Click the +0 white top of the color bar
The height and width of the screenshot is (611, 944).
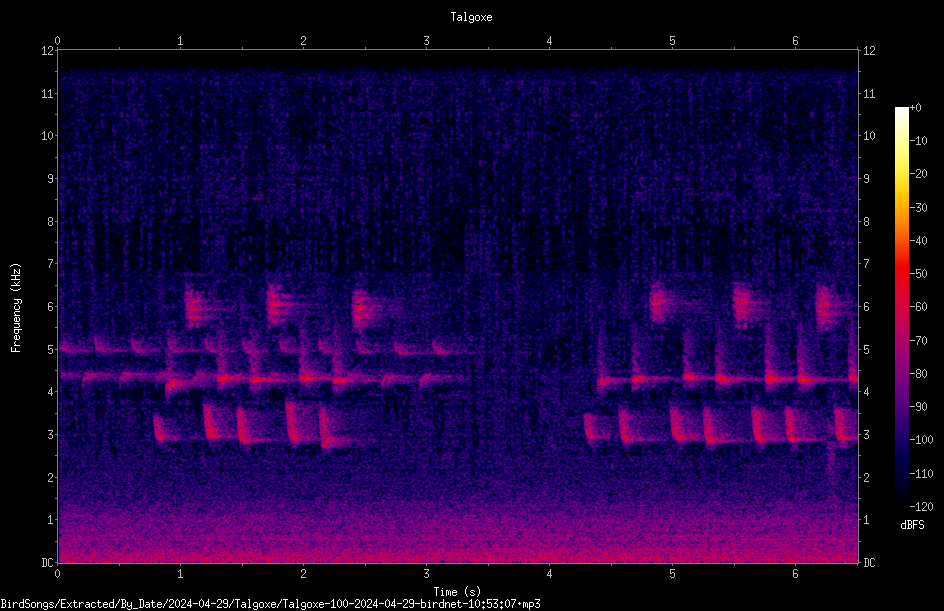(901, 110)
